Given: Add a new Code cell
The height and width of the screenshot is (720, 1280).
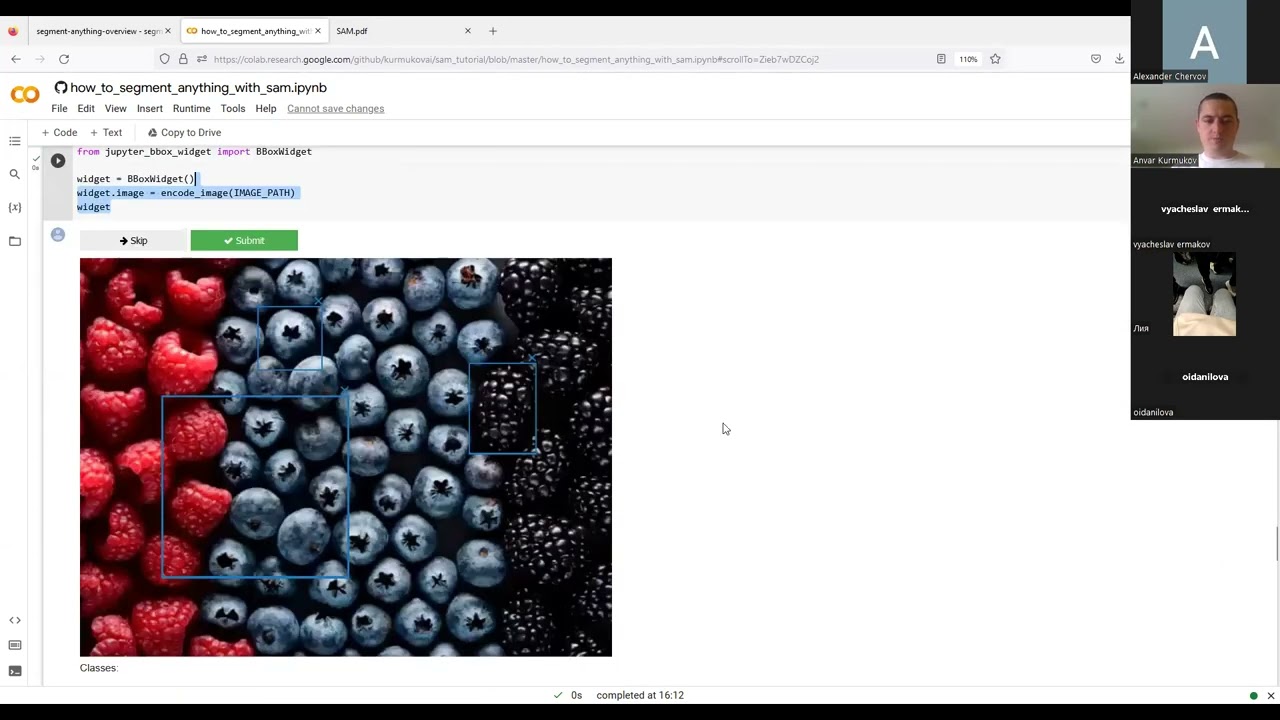Looking at the screenshot, I should coord(59,132).
